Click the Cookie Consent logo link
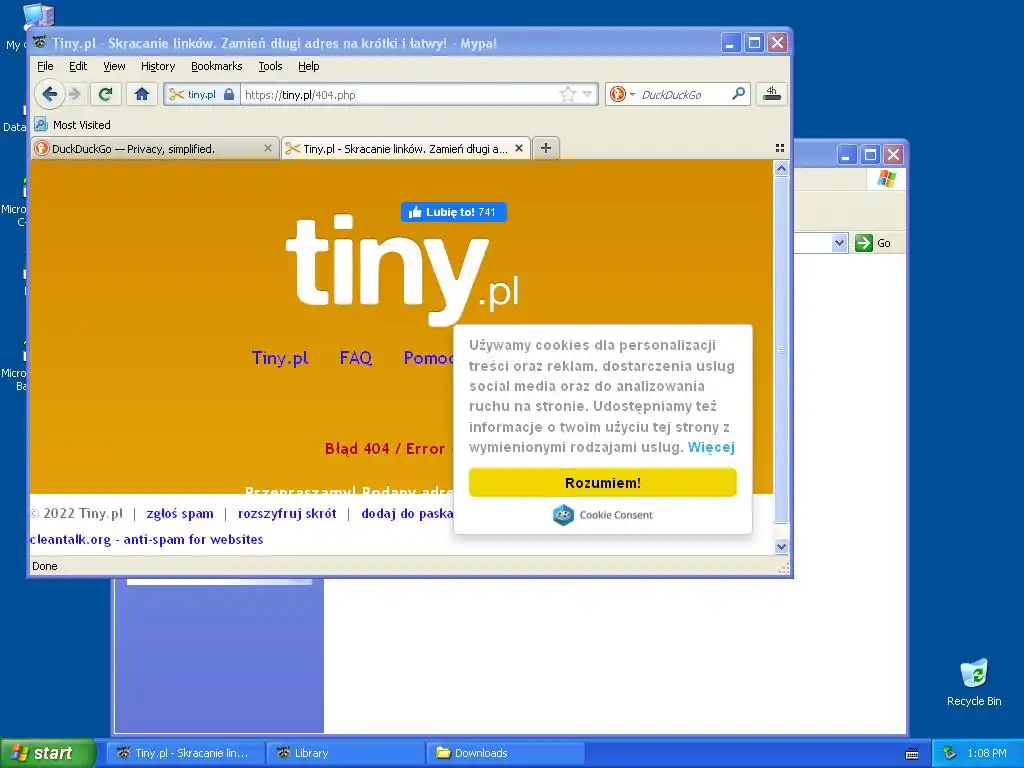Image resolution: width=1024 pixels, height=768 pixels. coord(603,515)
